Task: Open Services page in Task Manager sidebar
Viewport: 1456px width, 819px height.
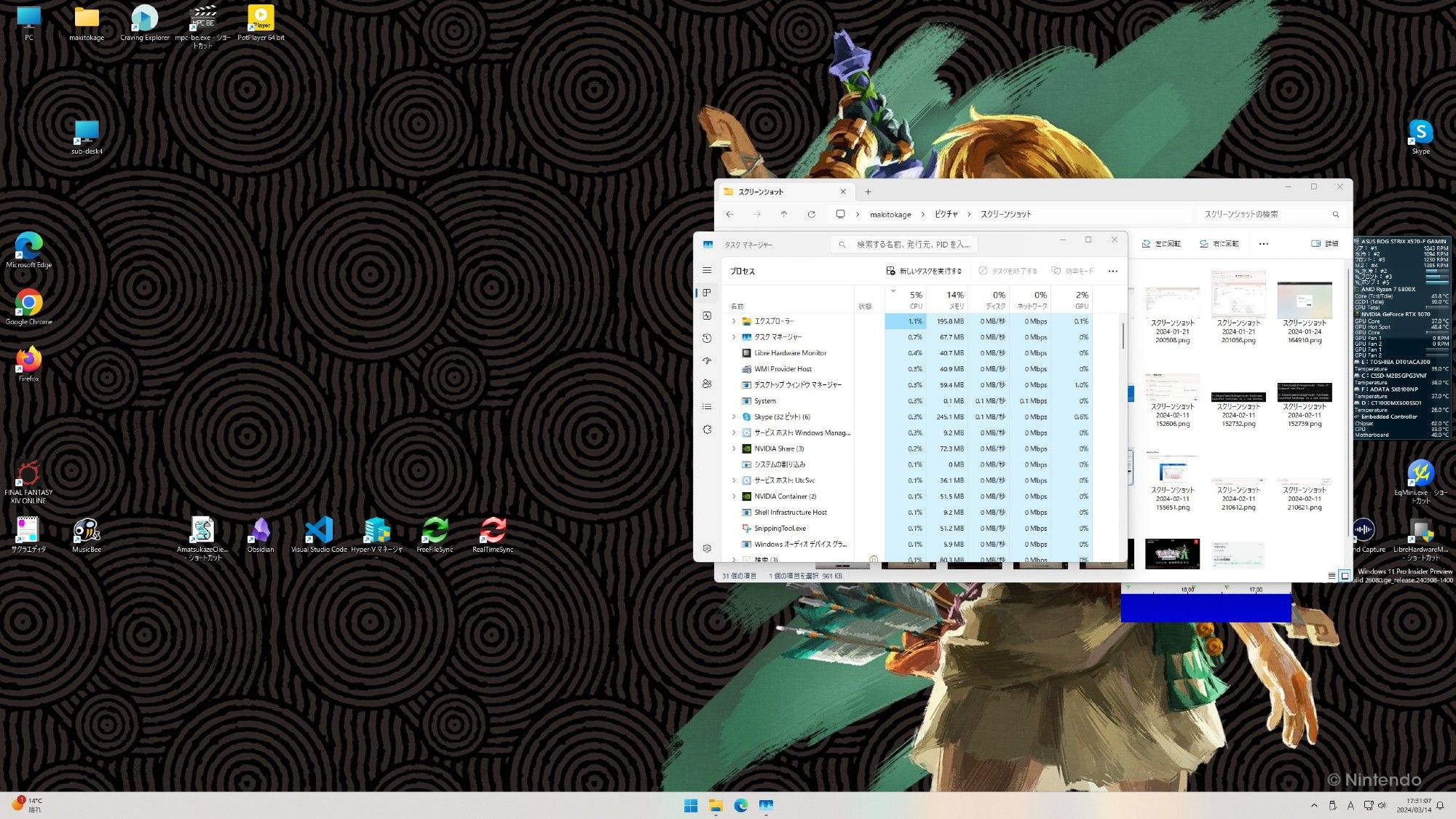Action: point(707,430)
